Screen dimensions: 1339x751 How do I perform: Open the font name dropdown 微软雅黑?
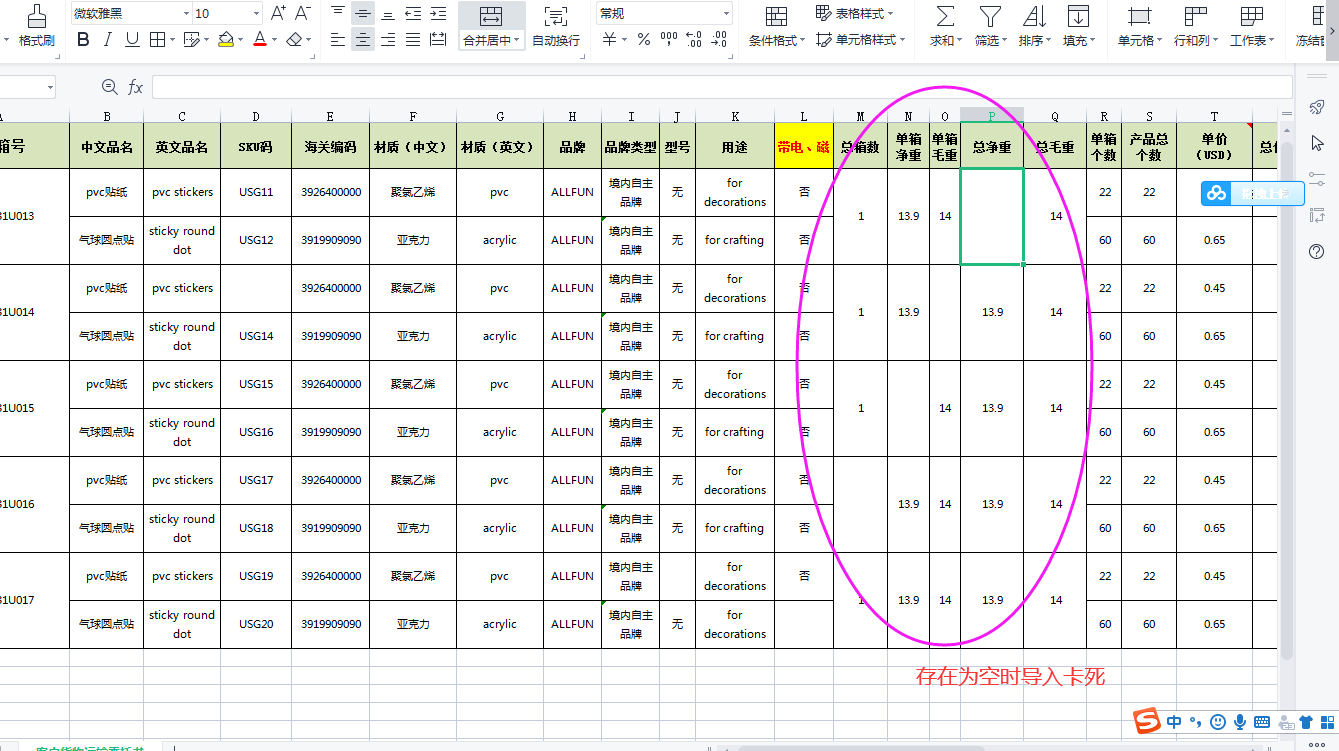click(x=186, y=14)
